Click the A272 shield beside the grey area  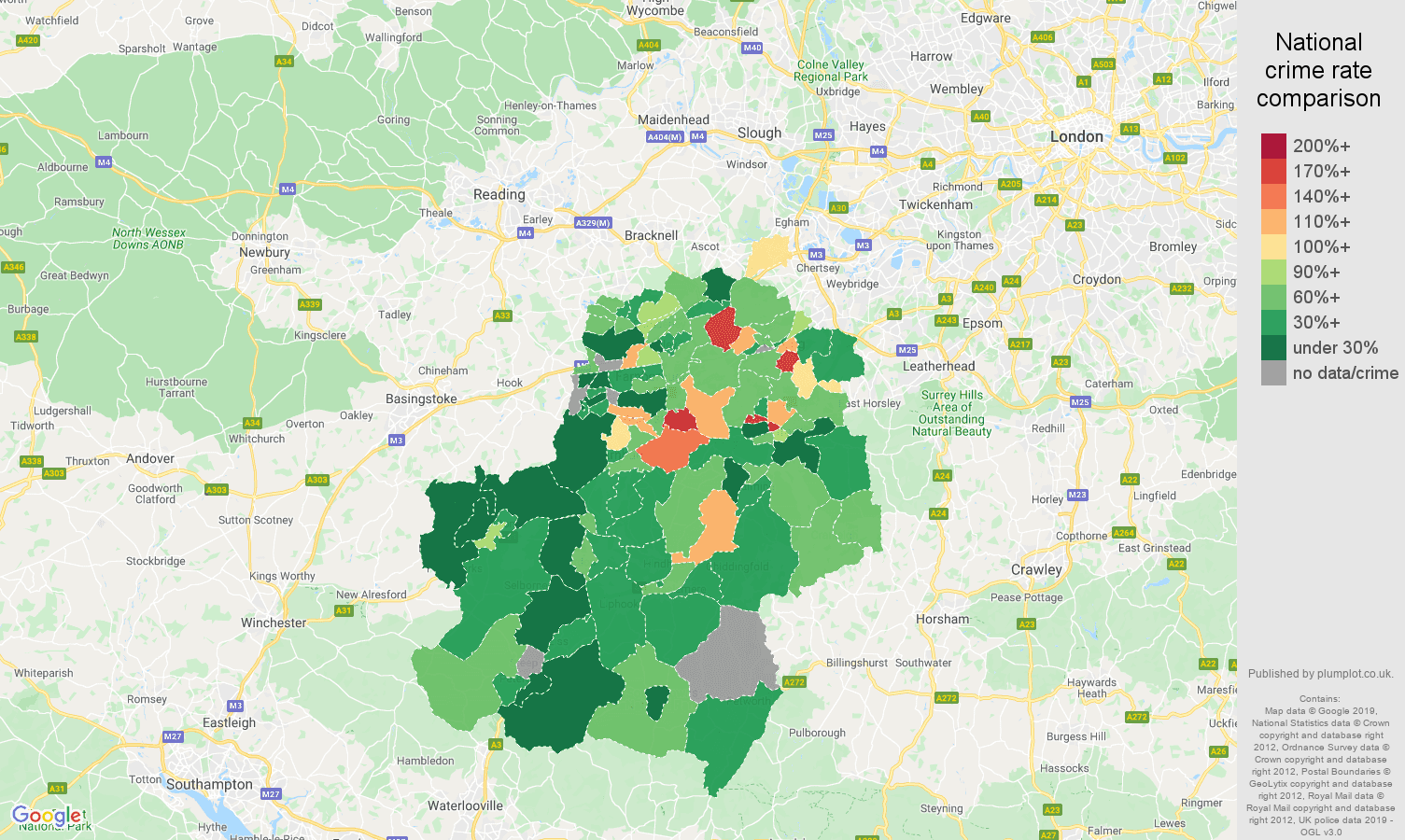tap(794, 682)
